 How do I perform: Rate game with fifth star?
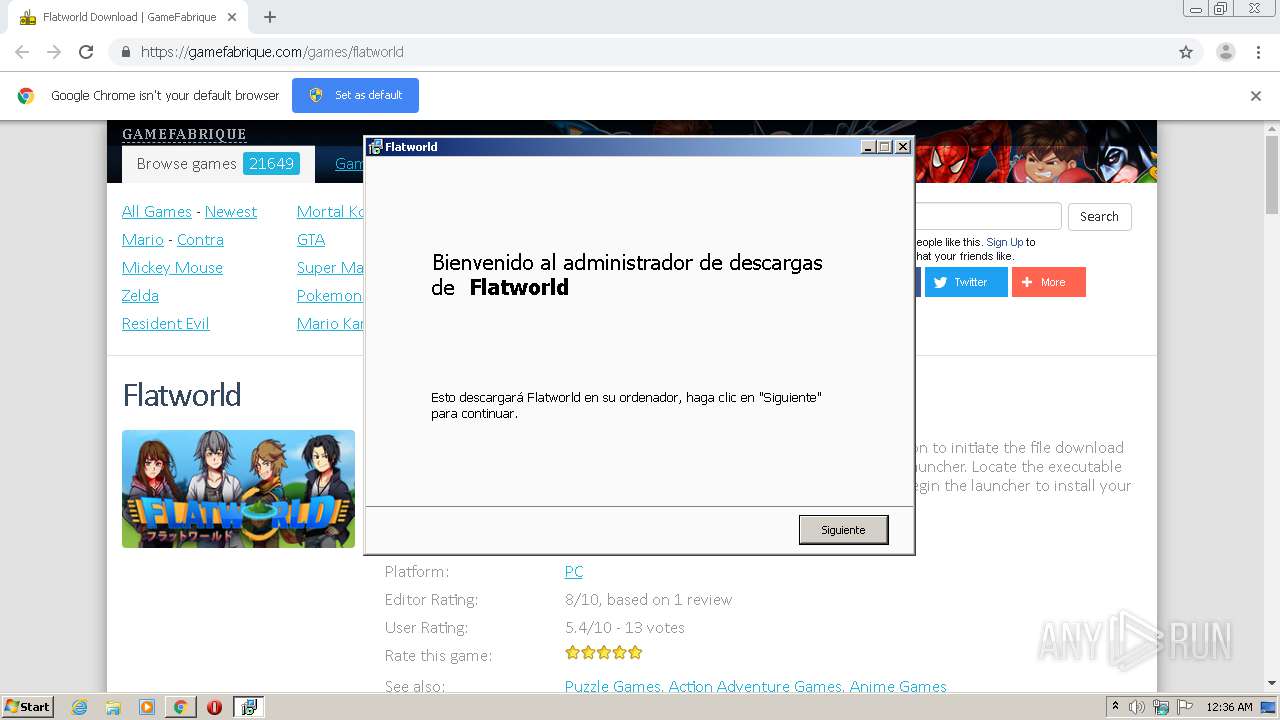pyautogui.click(x=635, y=653)
